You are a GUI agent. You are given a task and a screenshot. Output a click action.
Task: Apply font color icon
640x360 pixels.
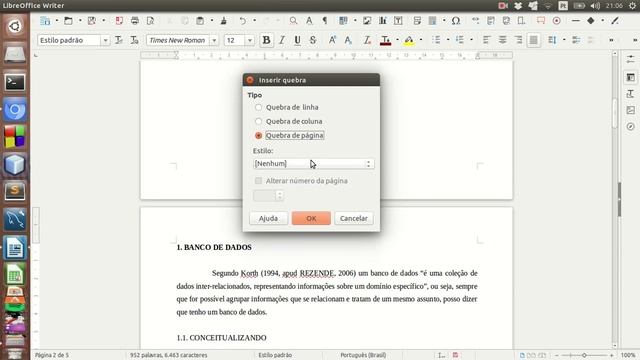tap(385, 40)
